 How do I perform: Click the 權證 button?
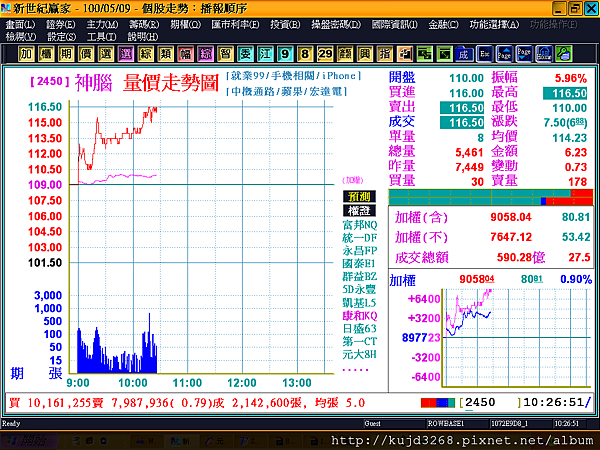click(359, 211)
